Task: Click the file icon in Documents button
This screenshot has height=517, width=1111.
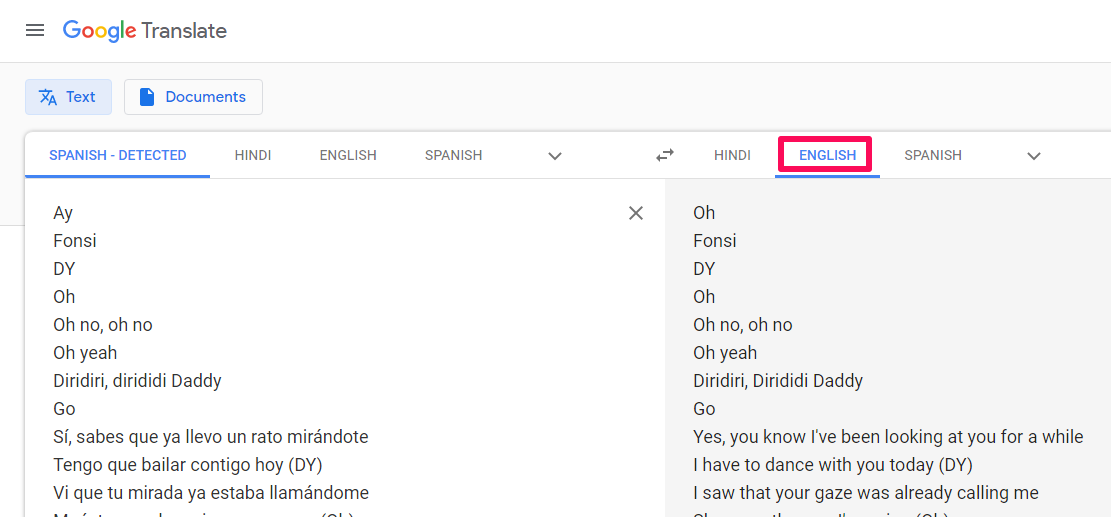Action: [147, 97]
